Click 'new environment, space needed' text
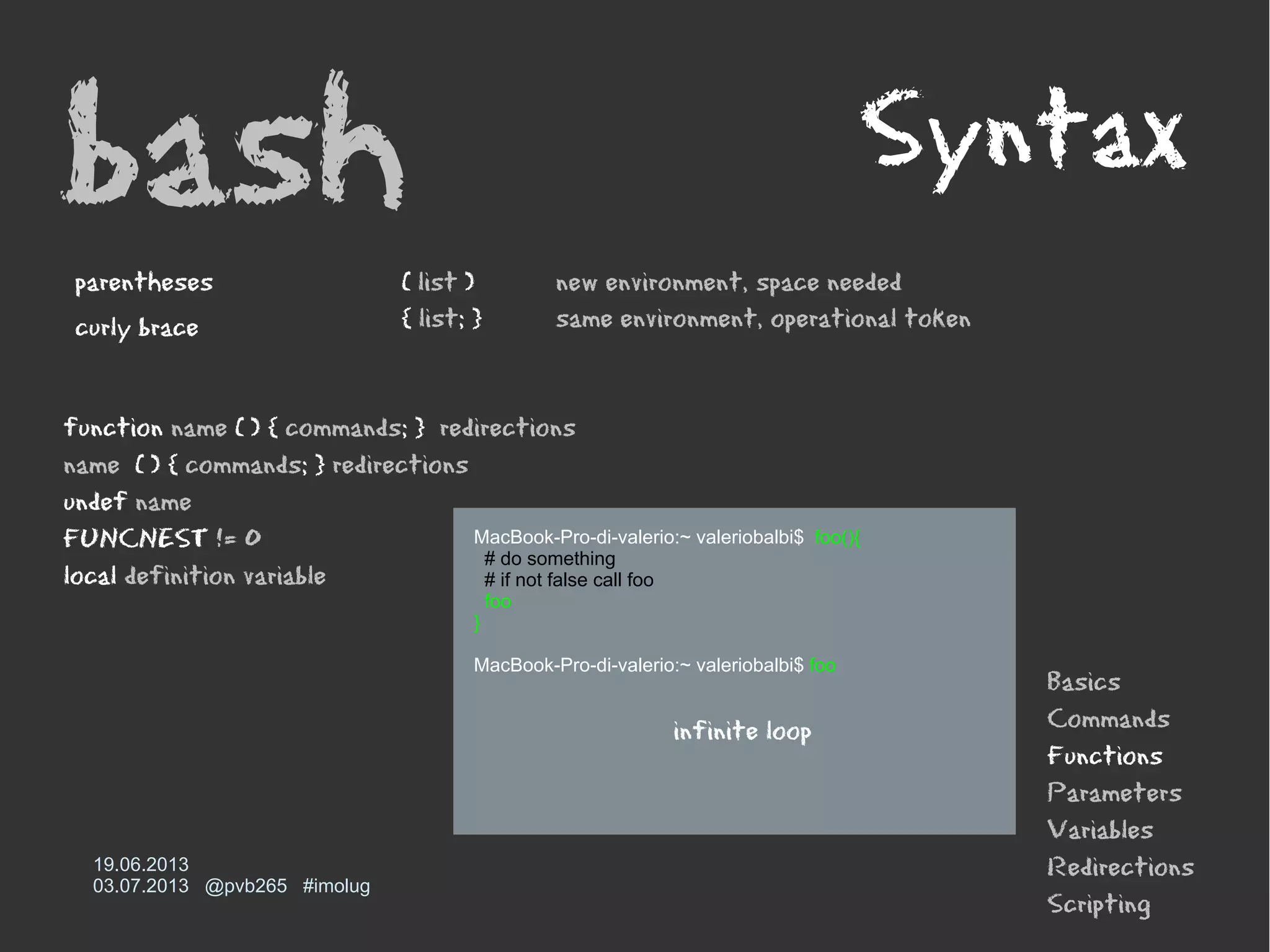 click(729, 283)
